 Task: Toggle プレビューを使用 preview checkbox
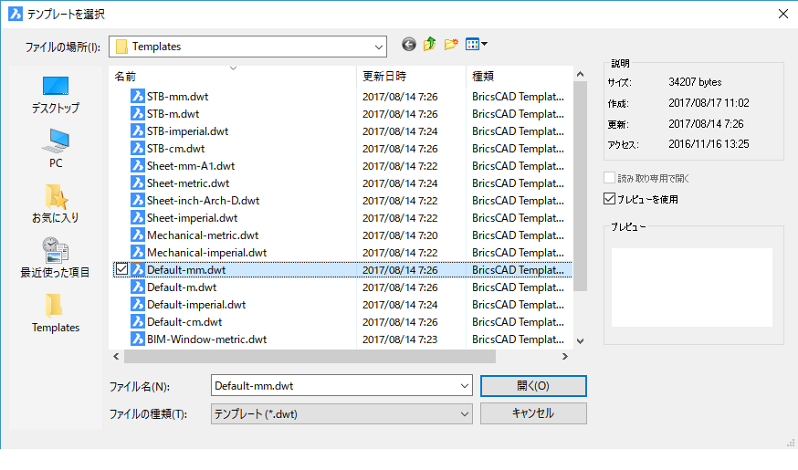(x=609, y=199)
